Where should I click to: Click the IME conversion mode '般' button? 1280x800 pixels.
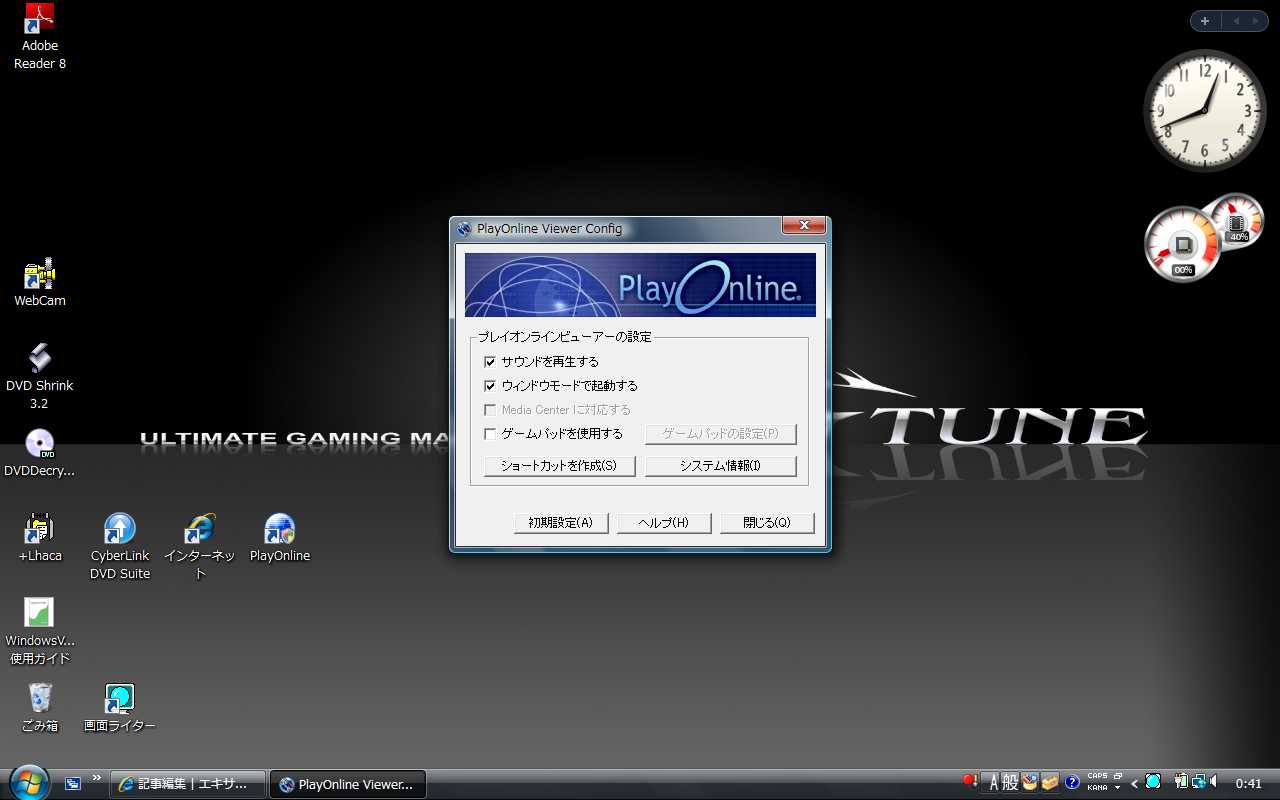click(x=1010, y=783)
